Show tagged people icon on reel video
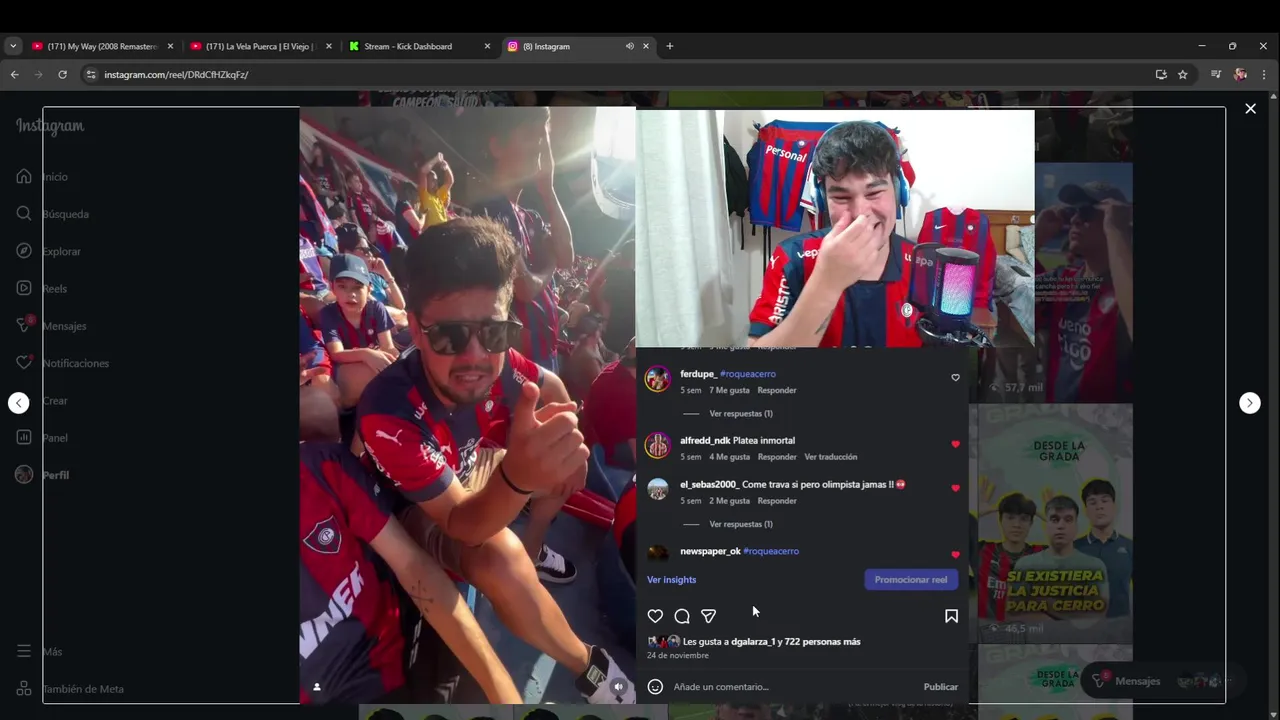The height and width of the screenshot is (720, 1280). point(317,687)
